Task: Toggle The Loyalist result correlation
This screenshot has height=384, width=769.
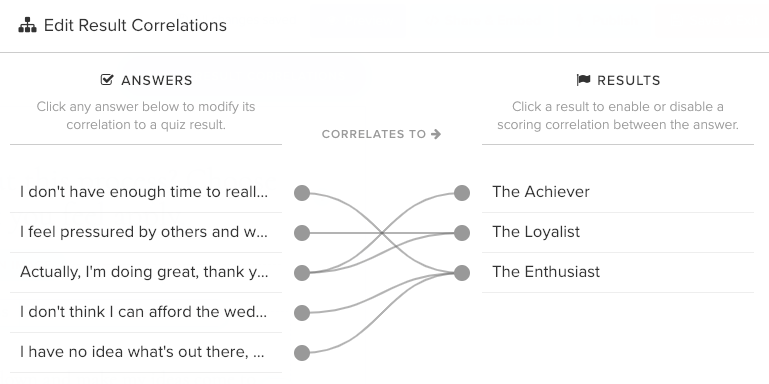Action: (x=617, y=232)
